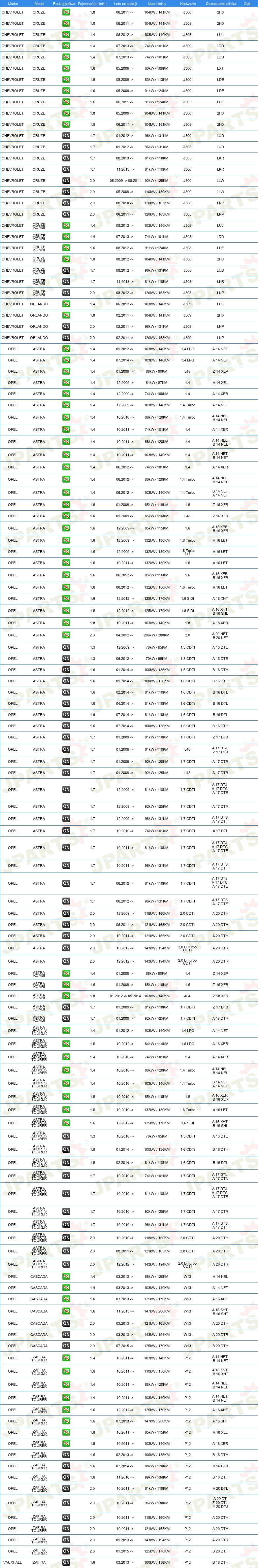
Task: Click ON diesel icon in Orlando 96kW / 131KM row
Action: point(66,327)
